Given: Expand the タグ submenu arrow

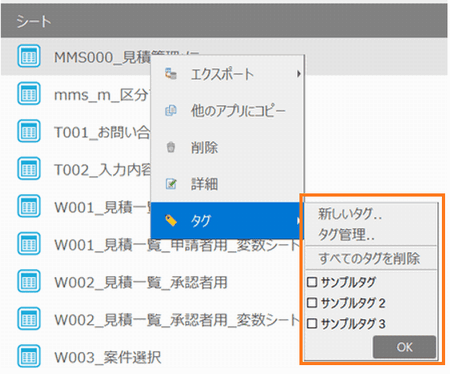Looking at the screenshot, I should 298,220.
